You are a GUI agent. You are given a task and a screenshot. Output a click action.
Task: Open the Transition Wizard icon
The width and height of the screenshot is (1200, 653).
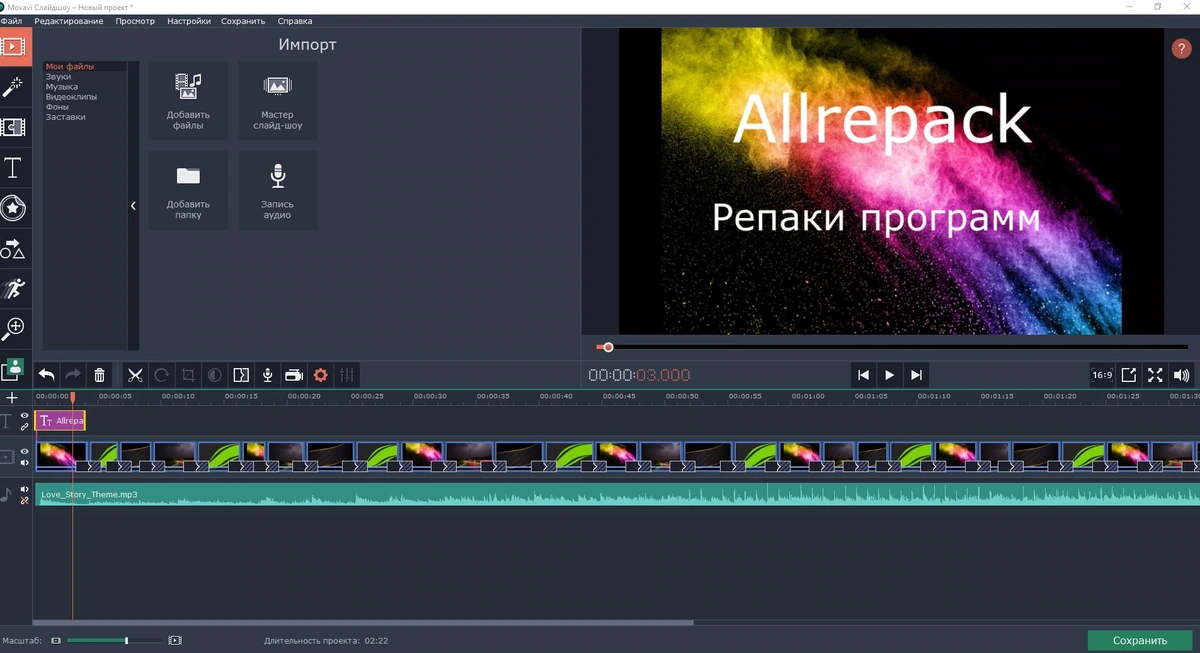click(241, 375)
